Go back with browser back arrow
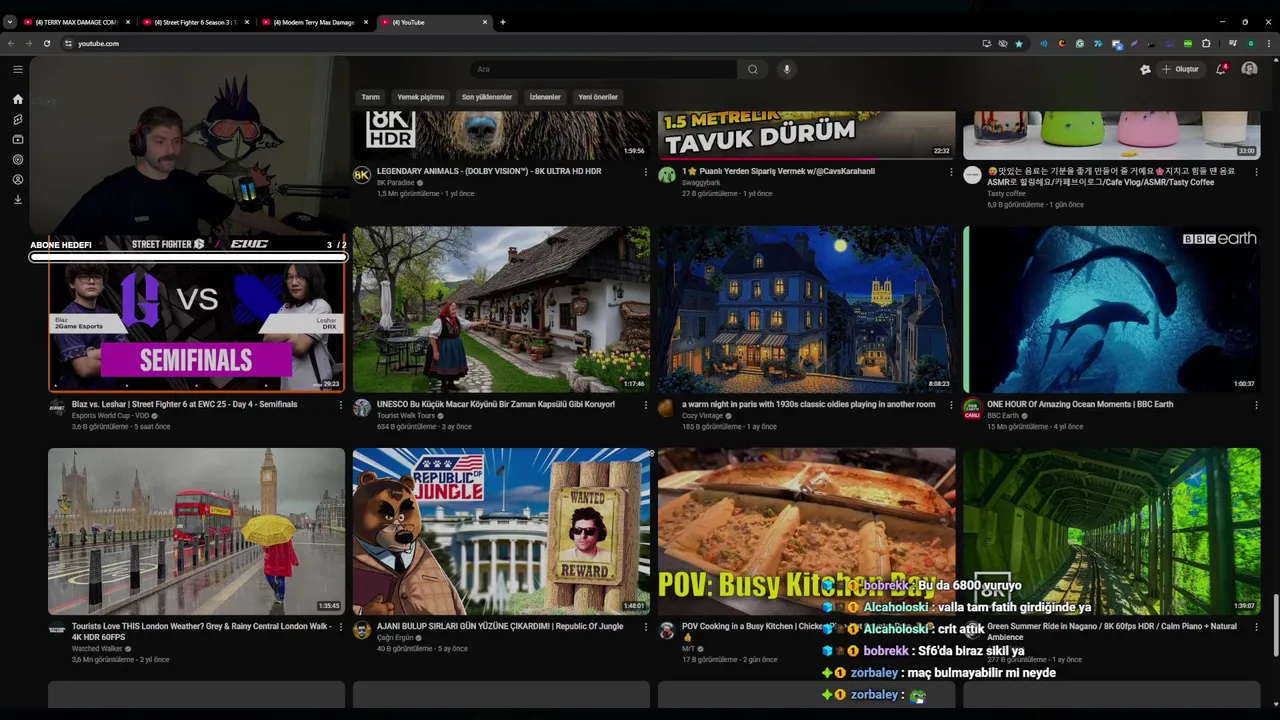This screenshot has width=1280, height=720. [x=12, y=43]
